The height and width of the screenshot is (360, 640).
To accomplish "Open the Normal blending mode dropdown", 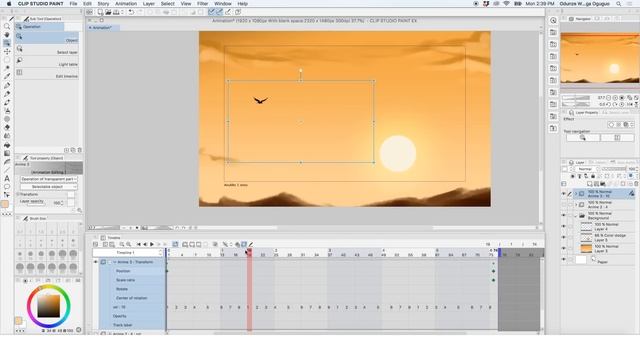I will coord(587,169).
